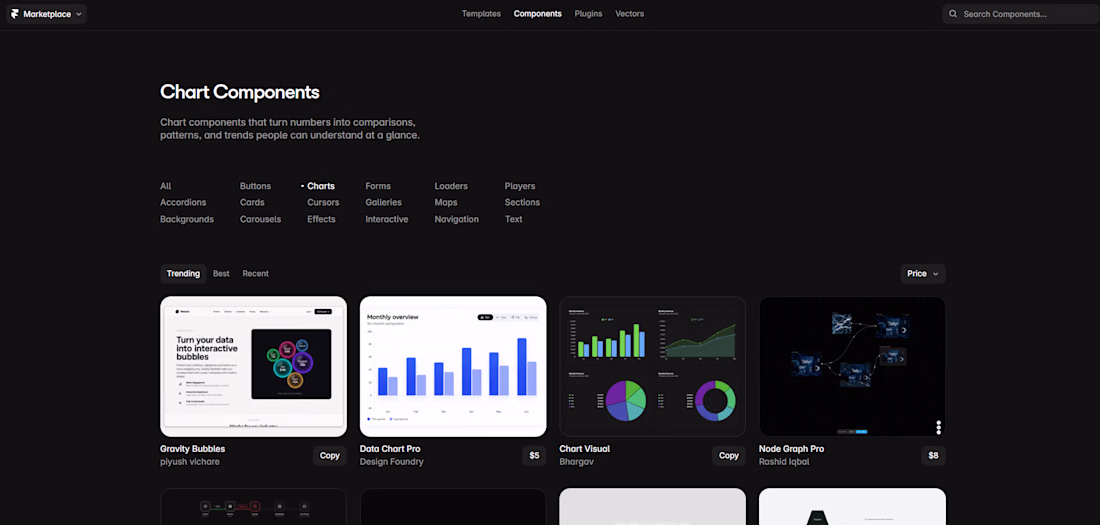Open the Marketplace dropdown menu
This screenshot has width=1100, height=525.
click(x=46, y=13)
